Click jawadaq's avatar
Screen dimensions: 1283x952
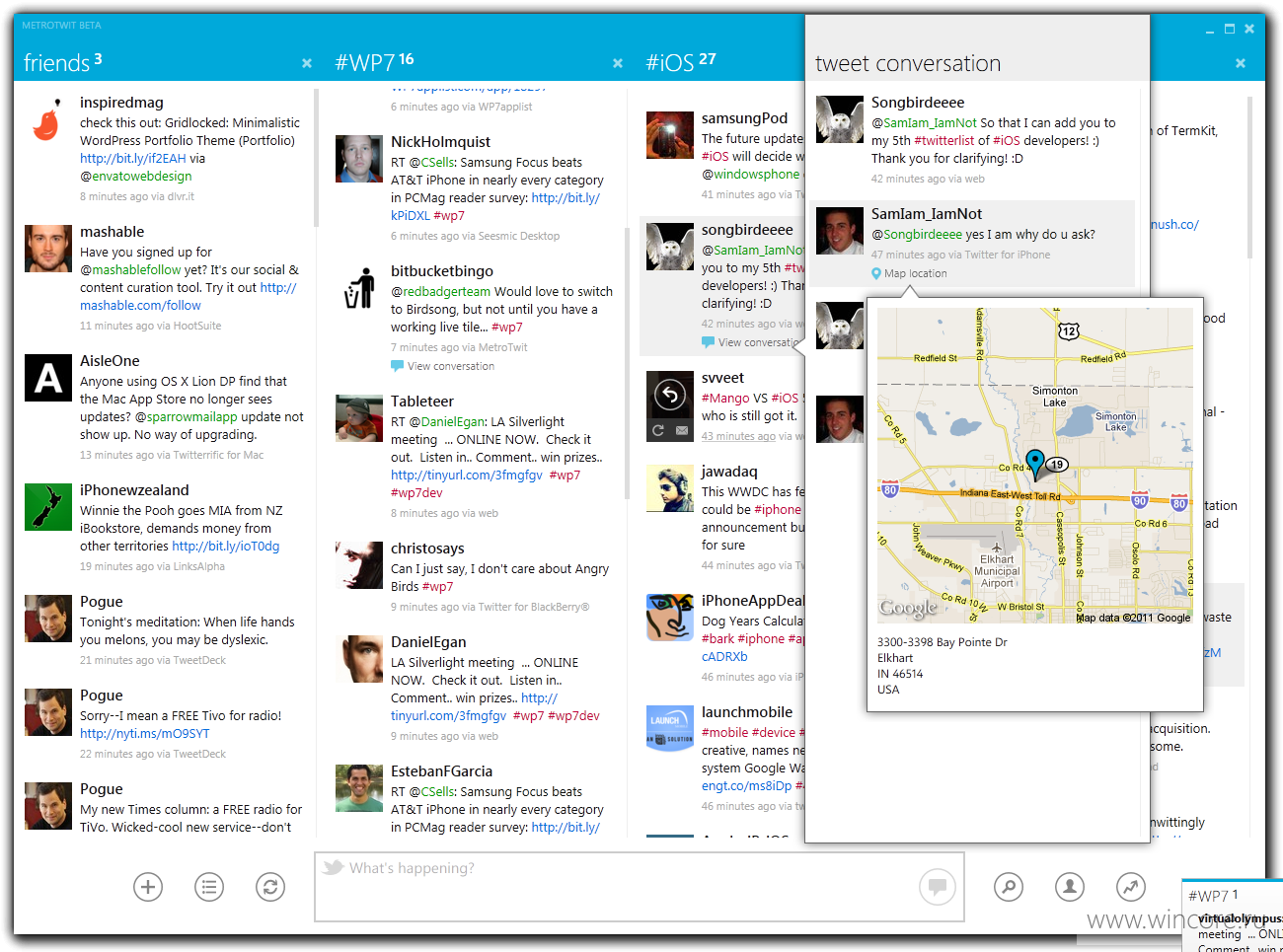670,488
